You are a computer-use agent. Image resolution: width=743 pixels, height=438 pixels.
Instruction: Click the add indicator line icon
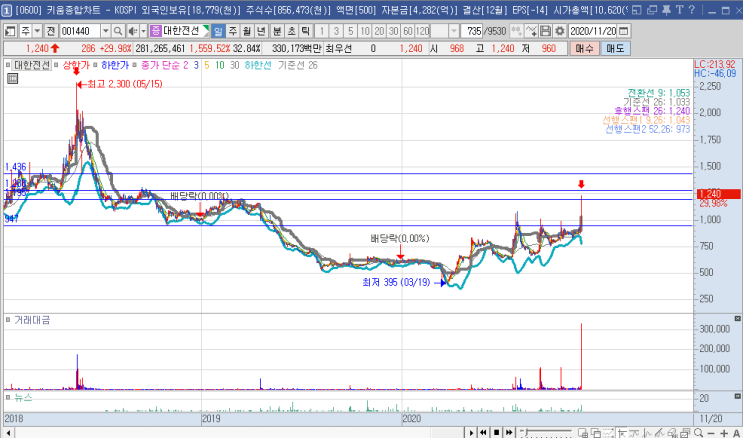(x=531, y=31)
